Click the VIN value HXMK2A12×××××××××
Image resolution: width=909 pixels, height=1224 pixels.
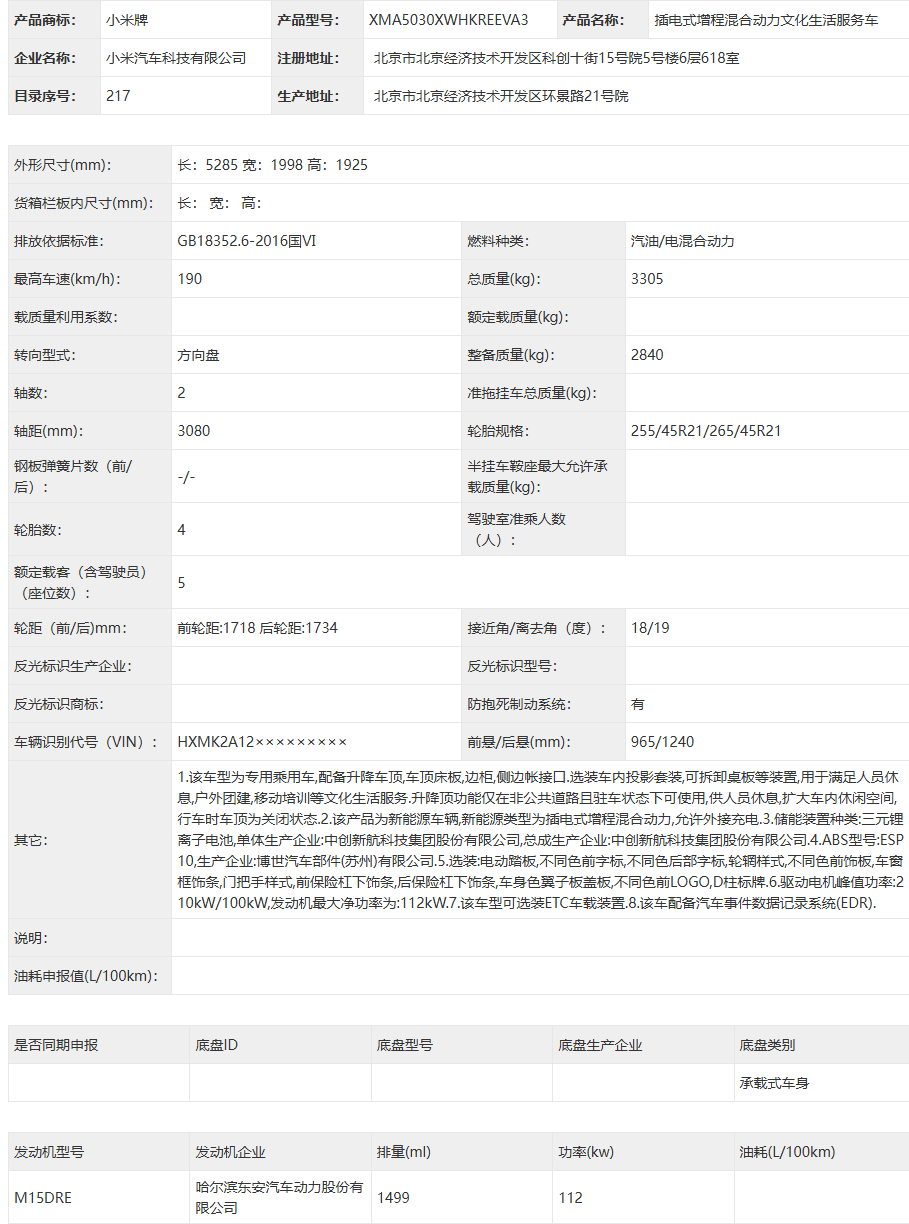point(262,742)
